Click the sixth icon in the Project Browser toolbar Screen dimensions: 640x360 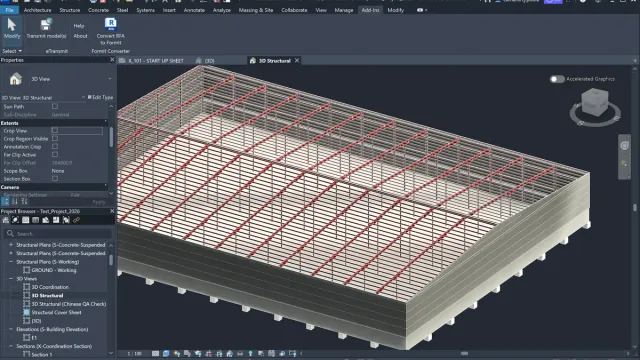[x=56, y=220]
